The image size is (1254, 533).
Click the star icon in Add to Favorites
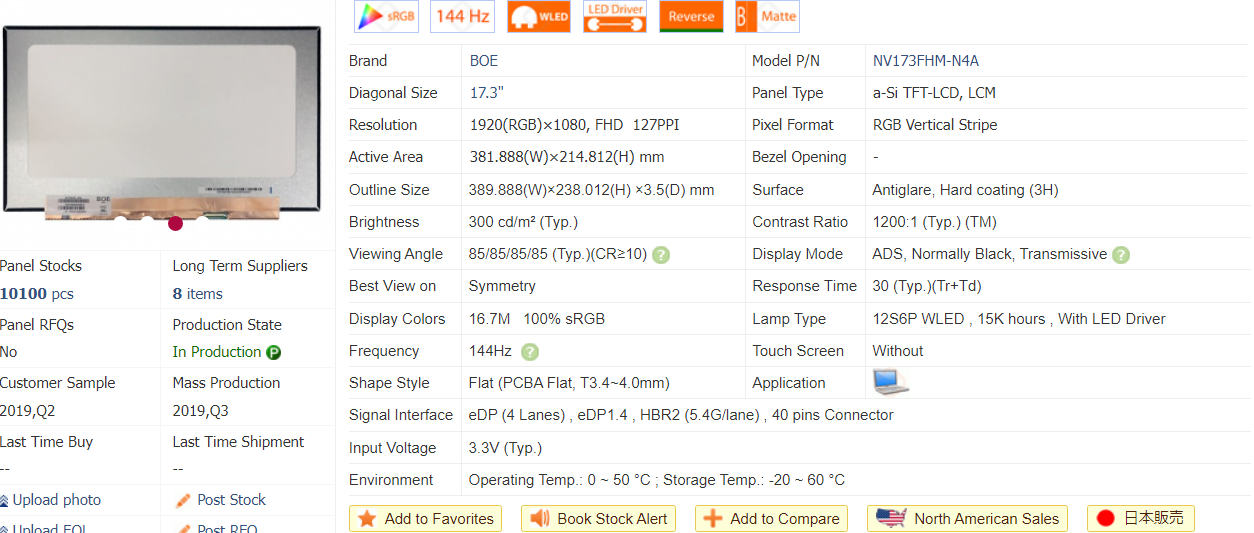click(367, 518)
